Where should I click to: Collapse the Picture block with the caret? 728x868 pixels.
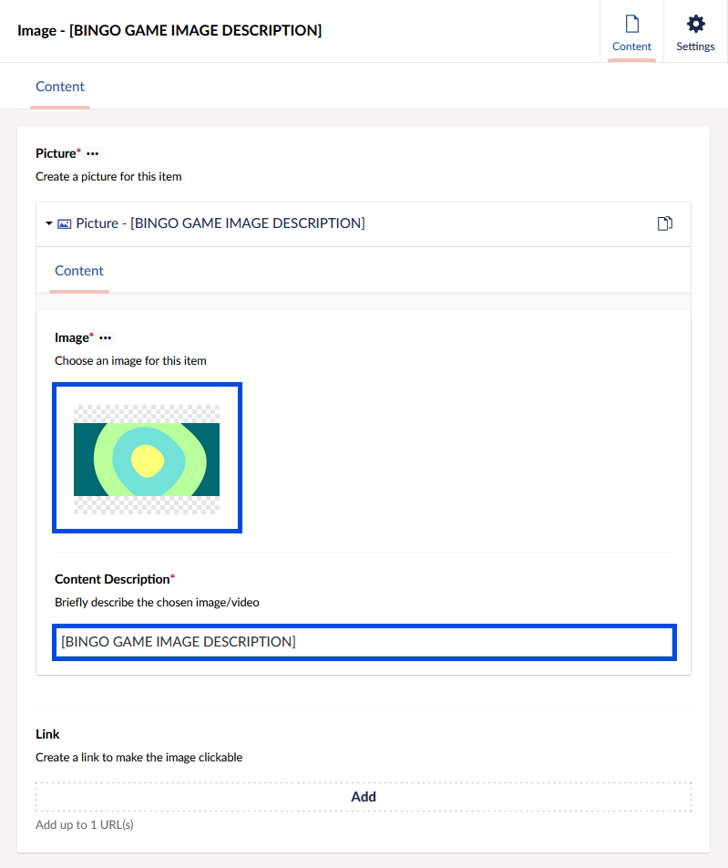[x=49, y=224]
